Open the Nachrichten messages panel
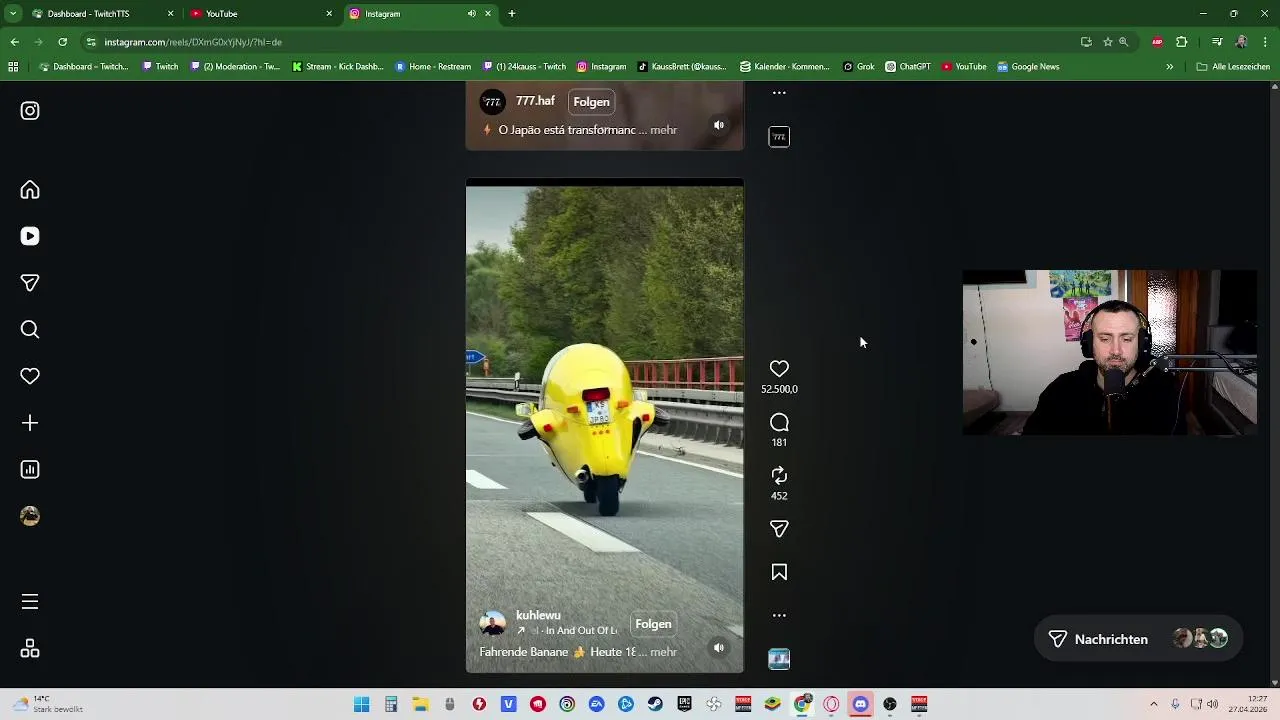Screen dimensions: 1280x720 pyautogui.click(x=1138, y=639)
